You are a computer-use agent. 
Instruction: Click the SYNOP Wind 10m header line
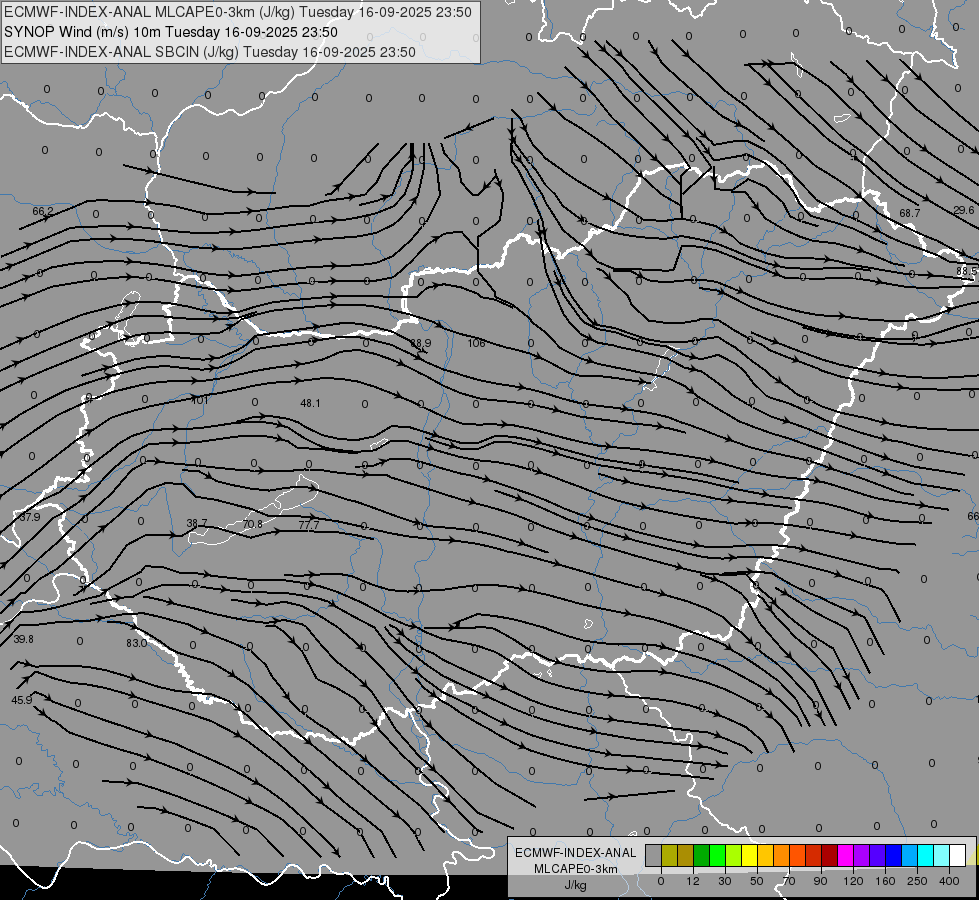(x=170, y=32)
